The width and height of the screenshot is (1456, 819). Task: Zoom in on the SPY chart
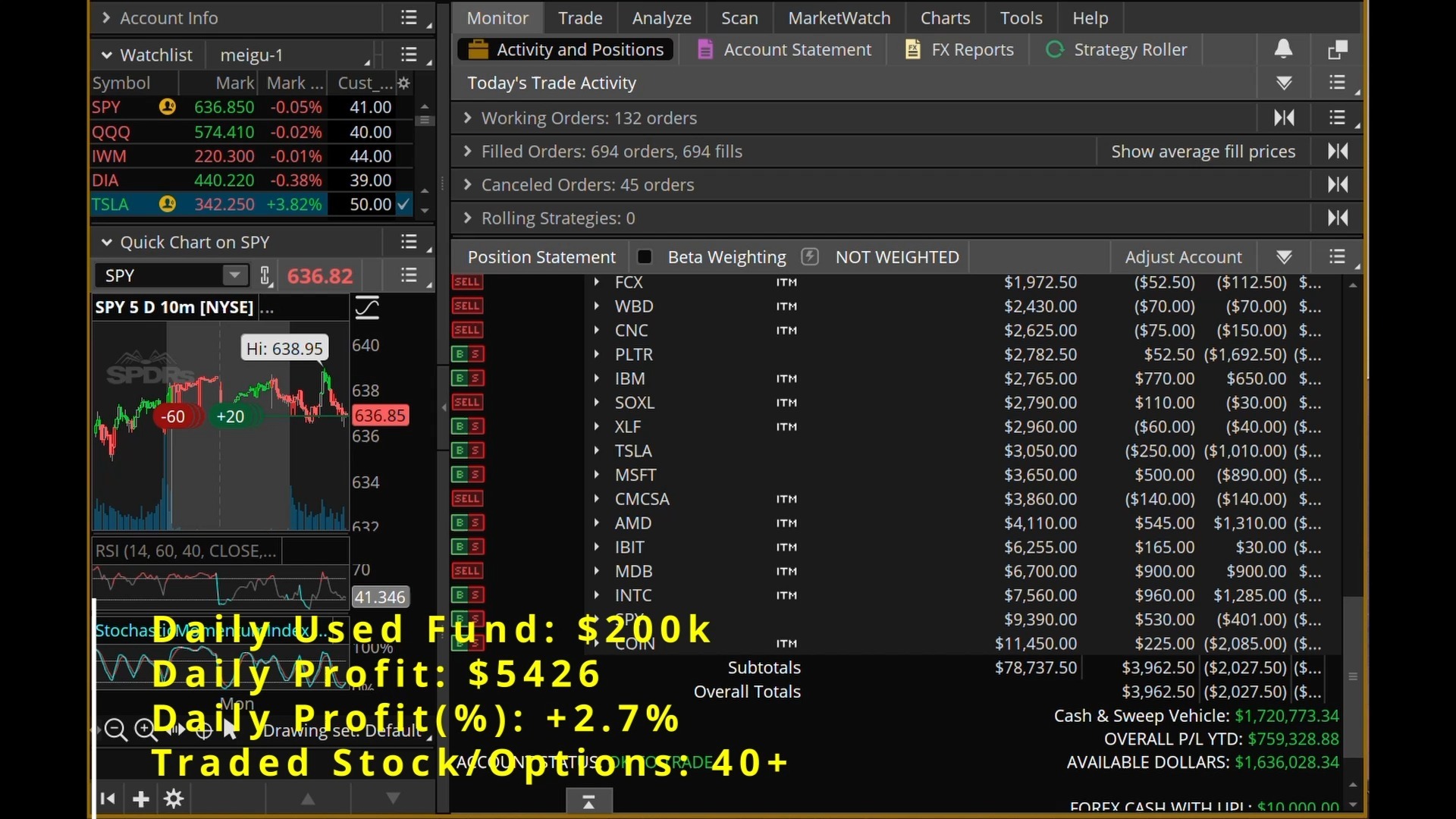(145, 730)
